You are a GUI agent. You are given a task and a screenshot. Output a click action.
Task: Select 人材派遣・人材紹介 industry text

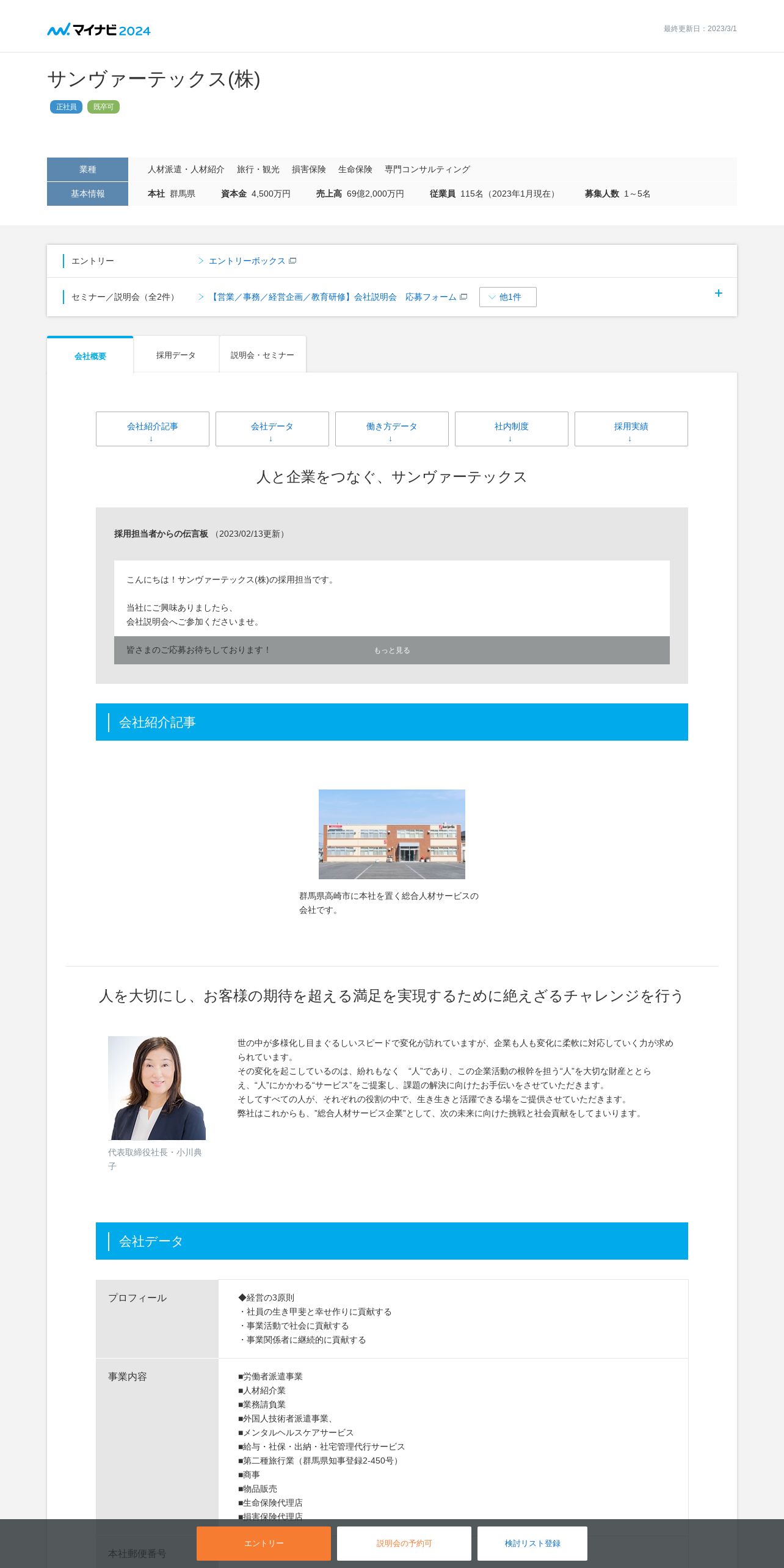[186, 169]
